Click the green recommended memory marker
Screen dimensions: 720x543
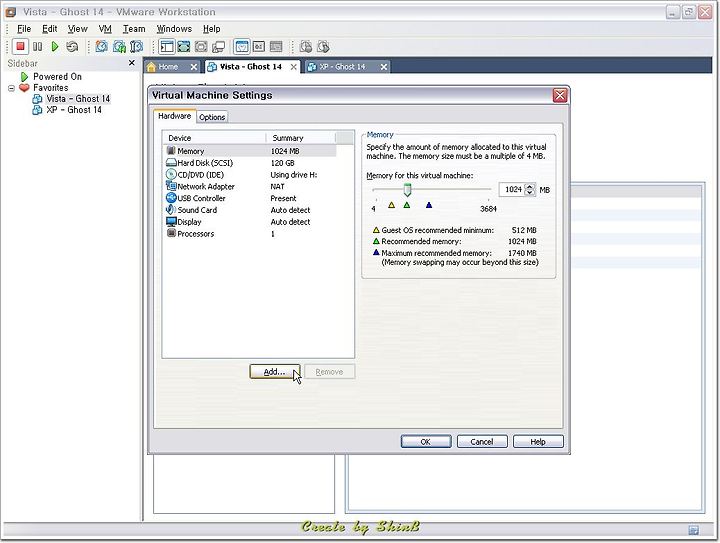[407, 205]
